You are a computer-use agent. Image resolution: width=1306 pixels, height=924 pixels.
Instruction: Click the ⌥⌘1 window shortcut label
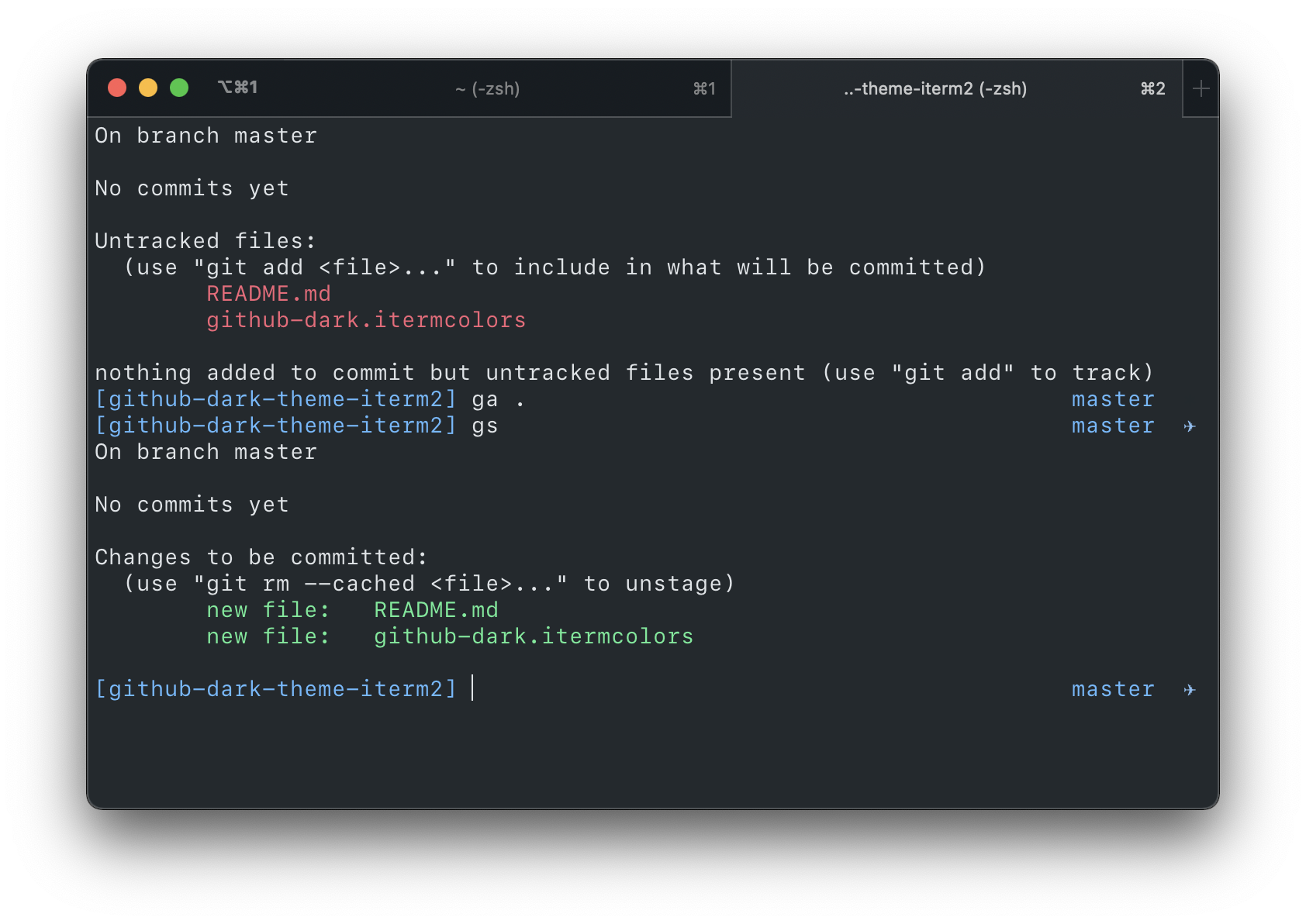pos(237,88)
